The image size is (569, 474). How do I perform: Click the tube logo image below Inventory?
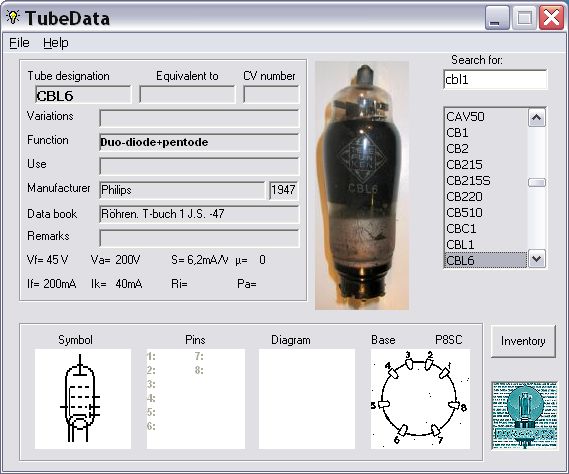click(x=524, y=416)
